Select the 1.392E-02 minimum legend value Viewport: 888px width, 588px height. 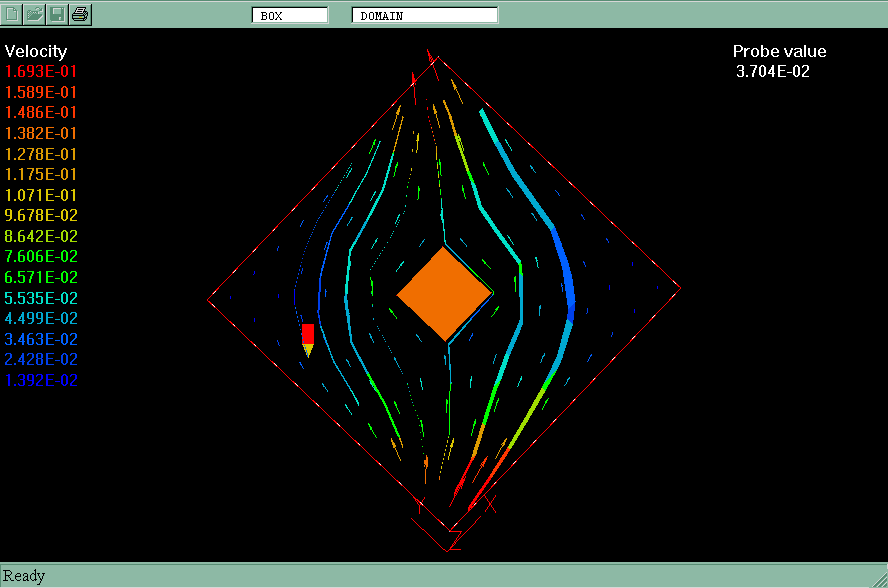point(41,380)
